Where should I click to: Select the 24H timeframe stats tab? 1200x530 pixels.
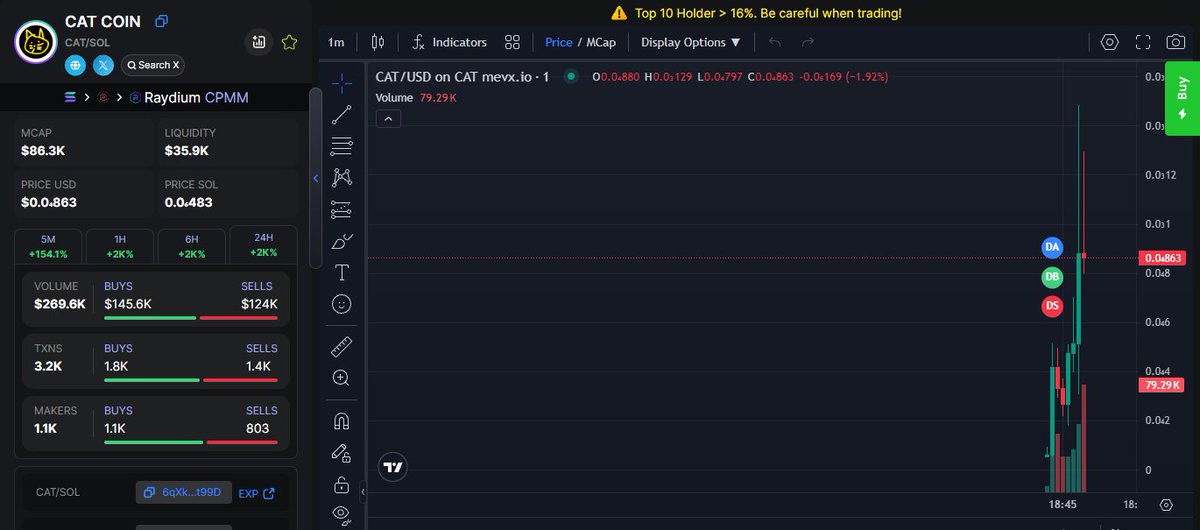coord(263,245)
